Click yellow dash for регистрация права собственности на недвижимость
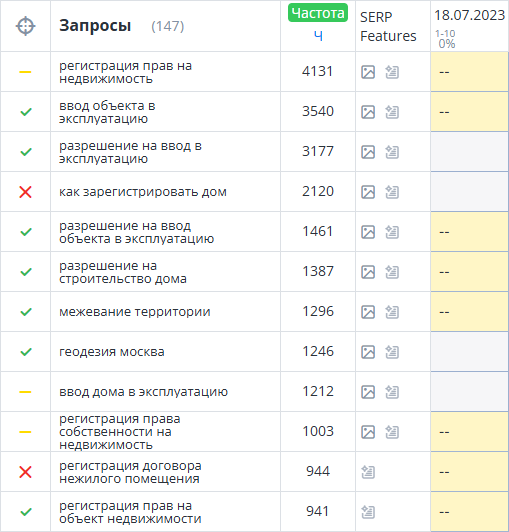 click(25, 432)
